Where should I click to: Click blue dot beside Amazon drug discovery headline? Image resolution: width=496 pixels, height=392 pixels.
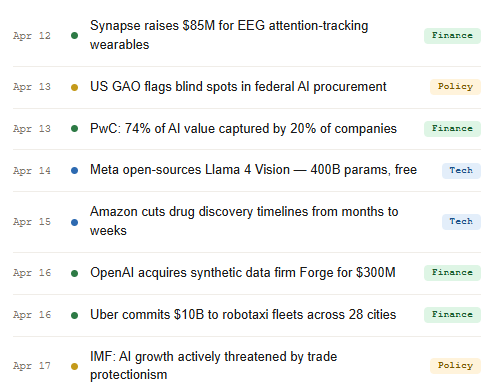click(x=74, y=222)
